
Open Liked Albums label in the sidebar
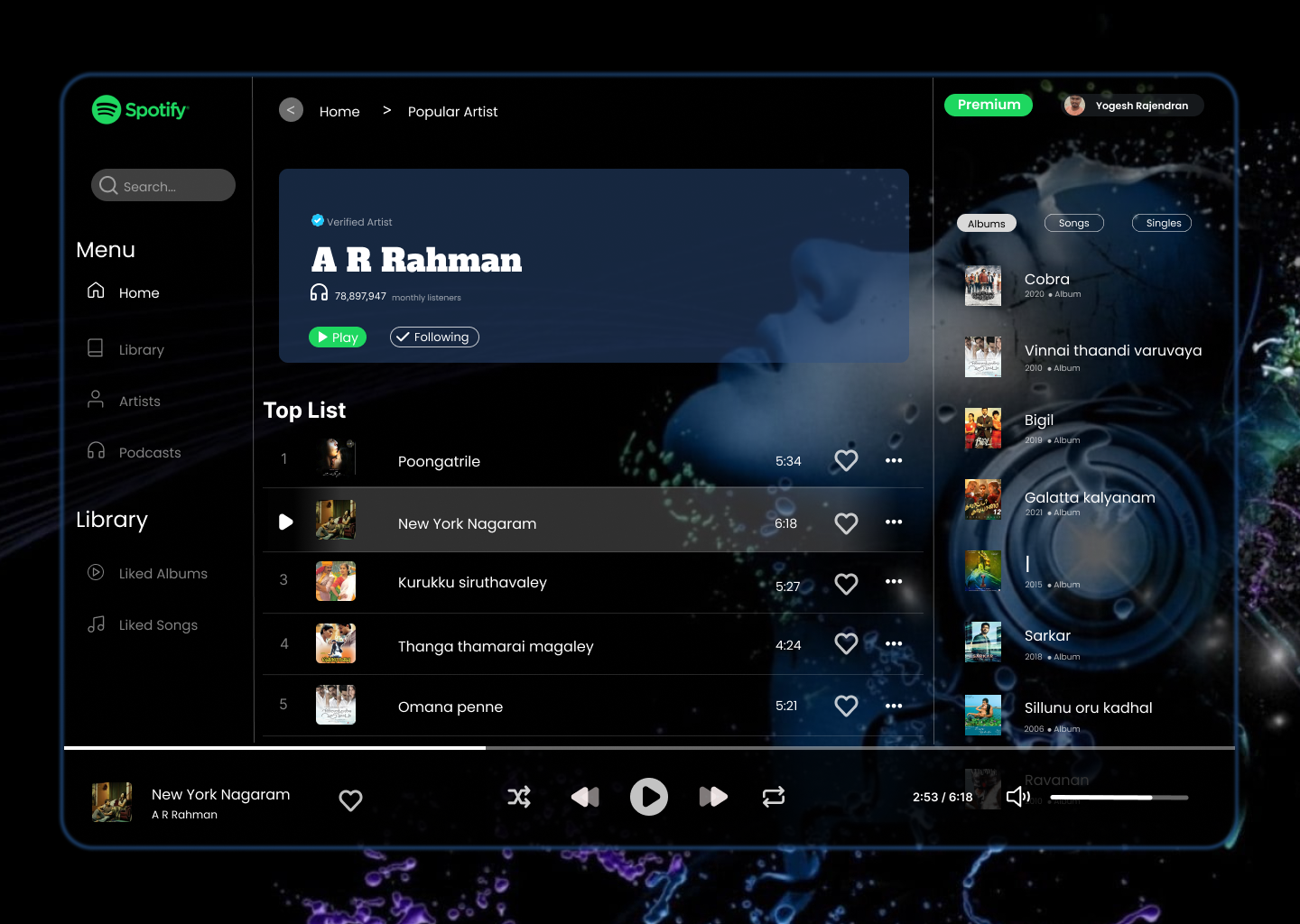[163, 574]
